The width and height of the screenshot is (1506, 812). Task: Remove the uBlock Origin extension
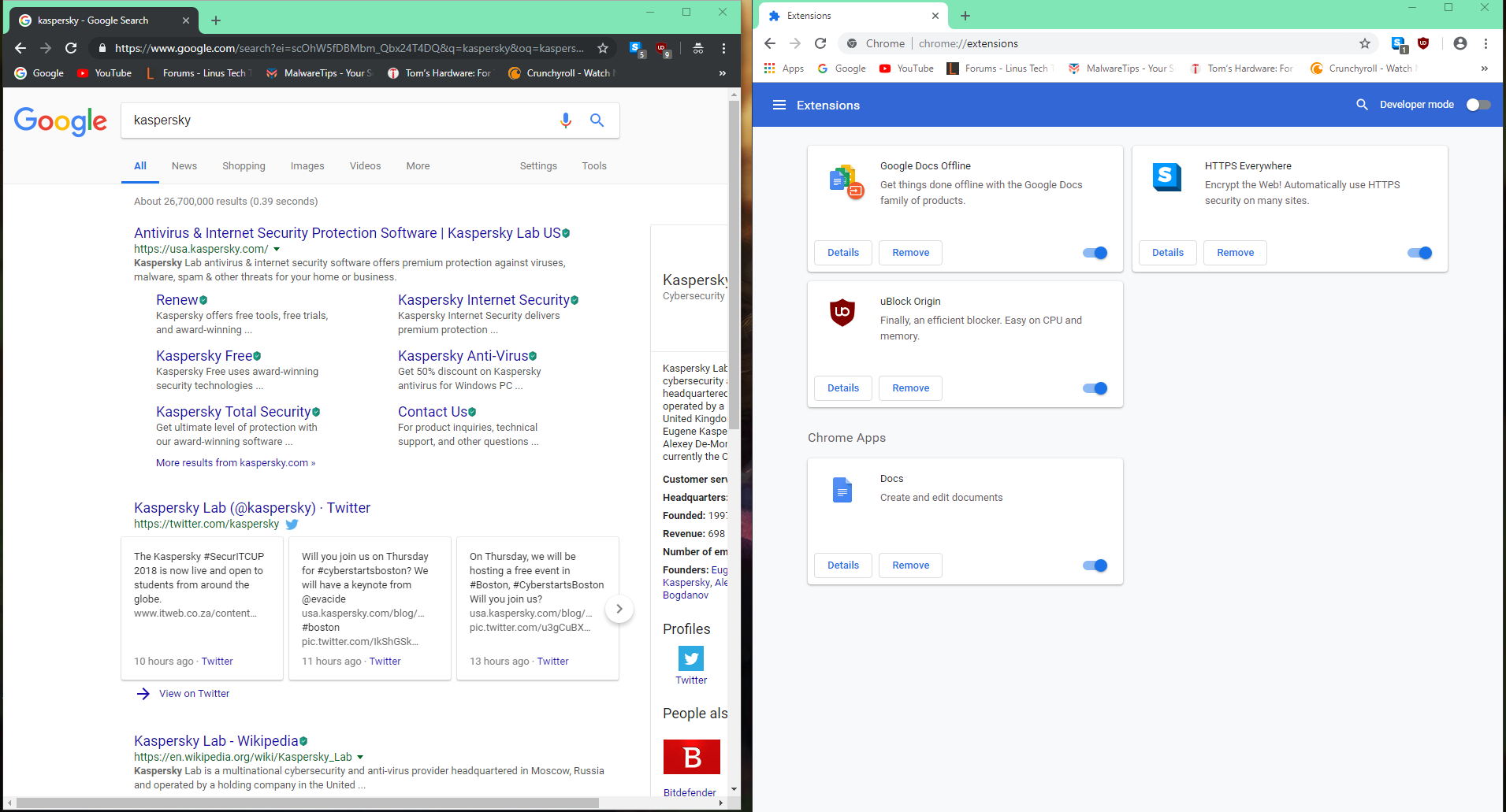pos(911,388)
